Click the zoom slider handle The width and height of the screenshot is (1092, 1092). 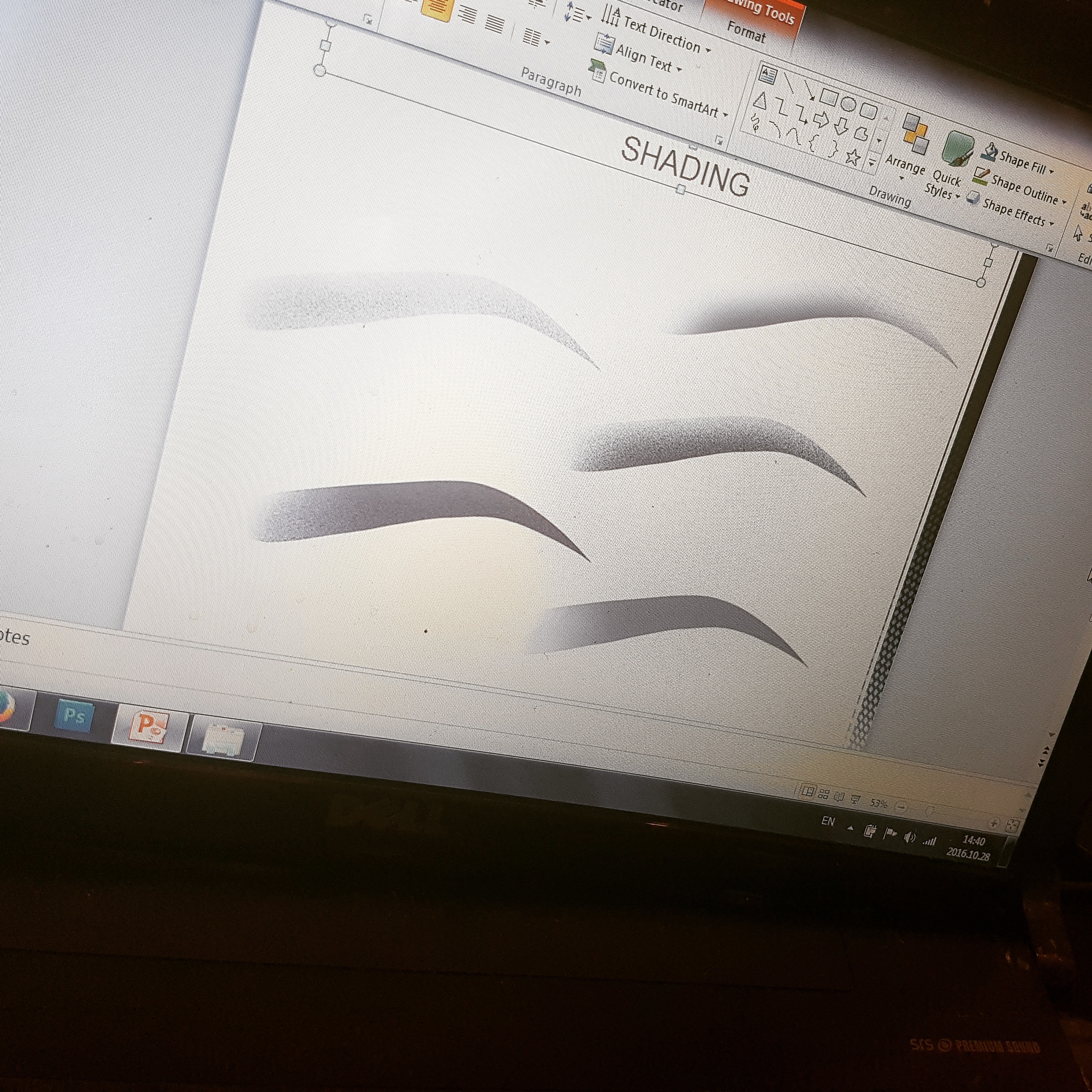(x=930, y=812)
